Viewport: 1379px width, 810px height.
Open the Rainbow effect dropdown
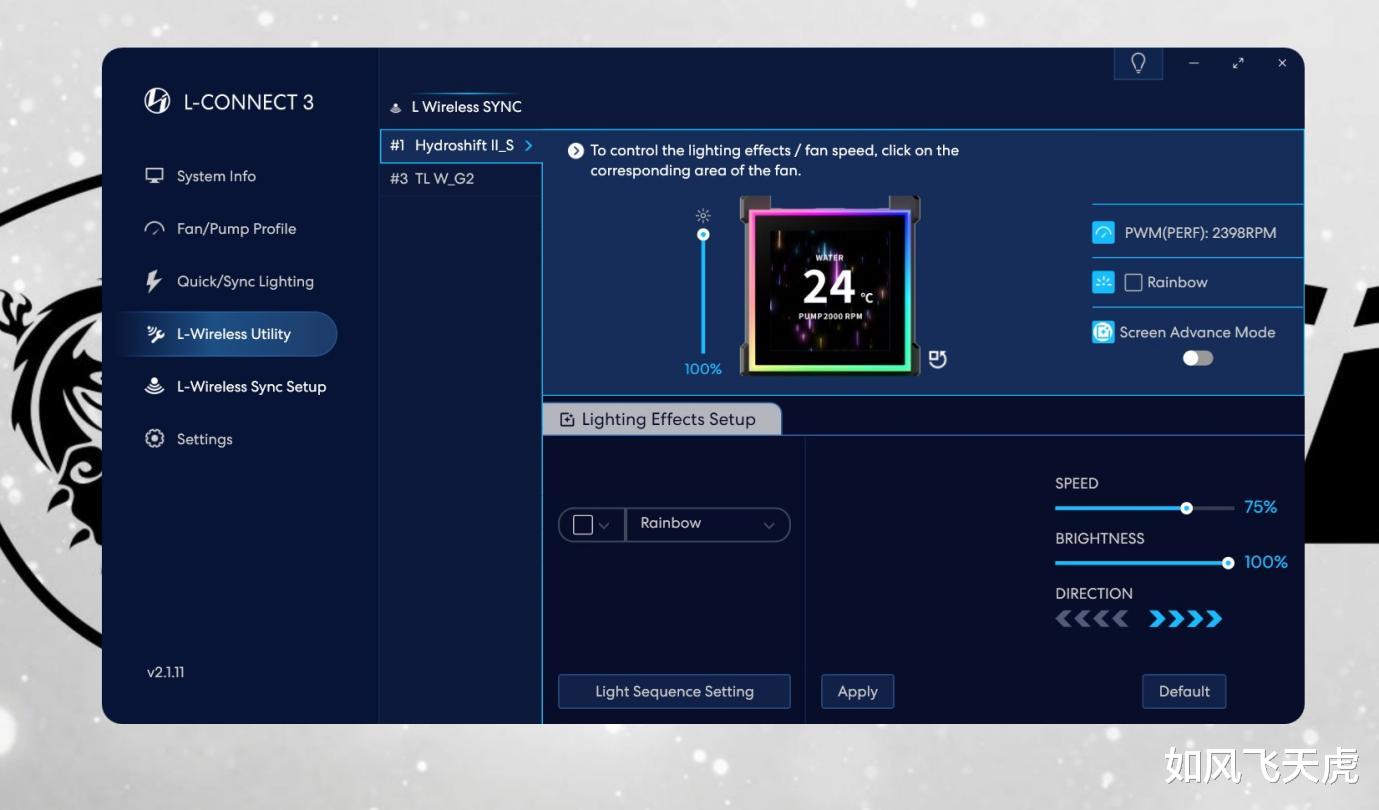click(x=708, y=525)
